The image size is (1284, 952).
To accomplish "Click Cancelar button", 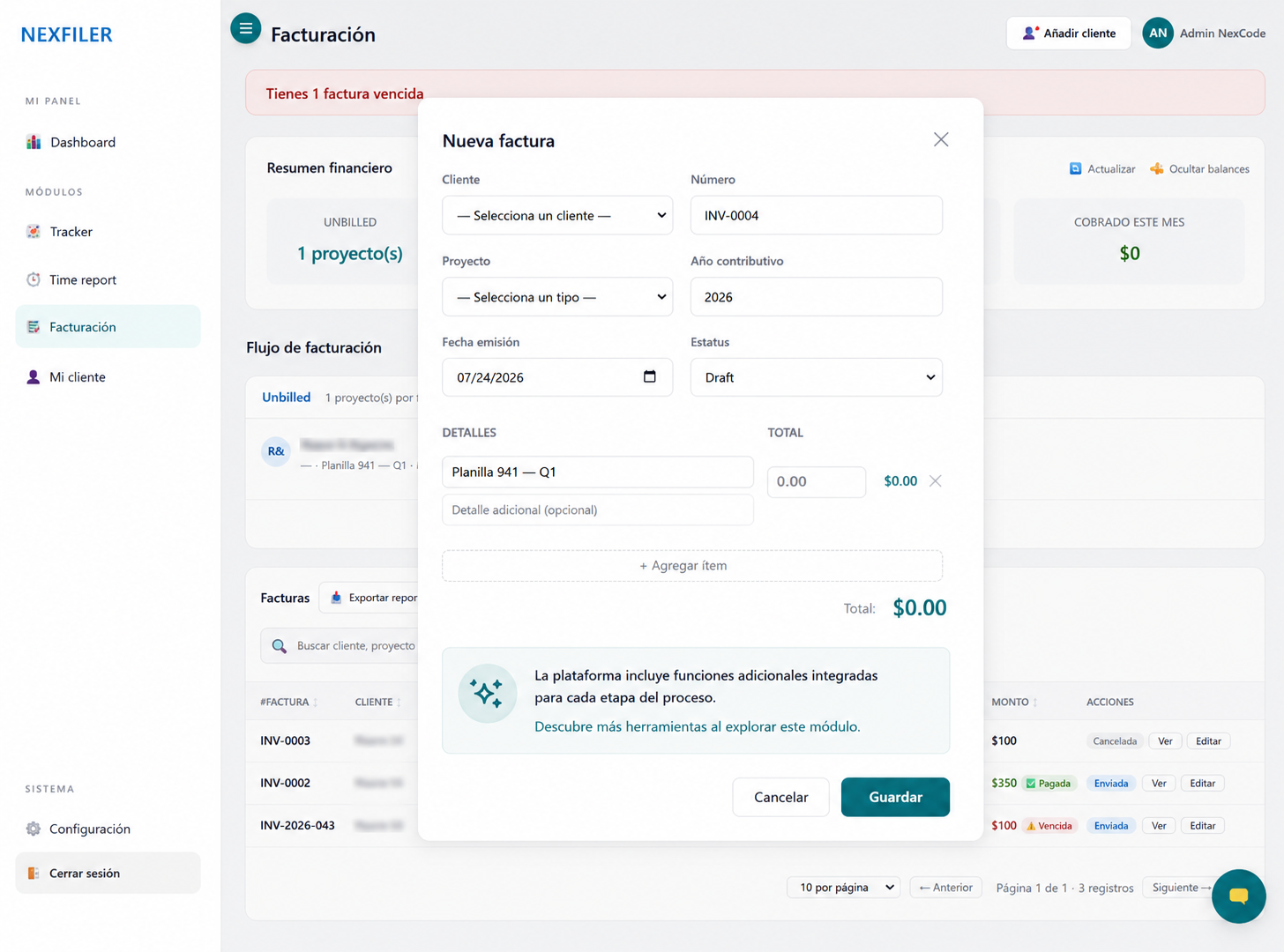I will [780, 797].
